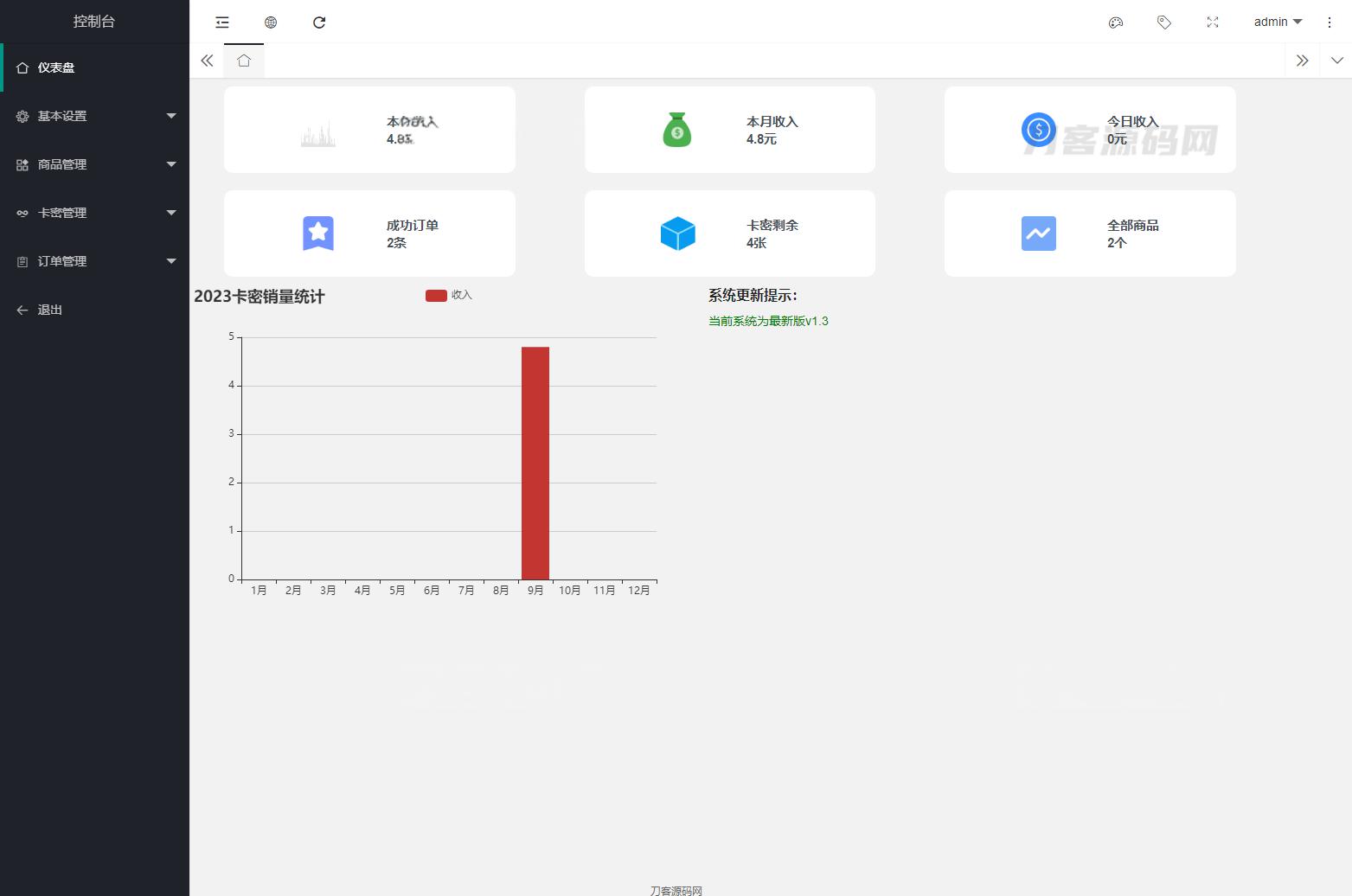Expand the 基本设置 arrow
This screenshot has width=1352, height=896.
pos(171,116)
